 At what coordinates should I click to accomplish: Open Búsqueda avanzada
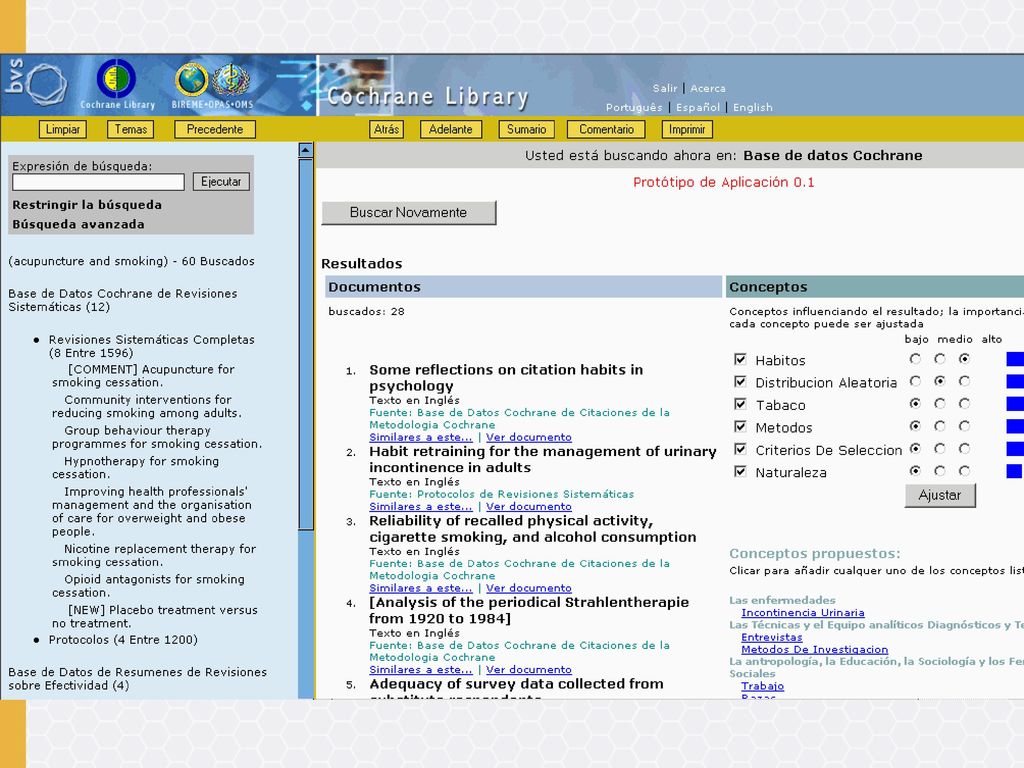point(78,224)
